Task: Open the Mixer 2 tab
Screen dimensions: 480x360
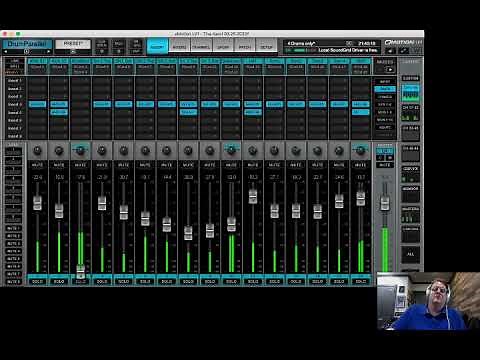Action: tap(179, 46)
